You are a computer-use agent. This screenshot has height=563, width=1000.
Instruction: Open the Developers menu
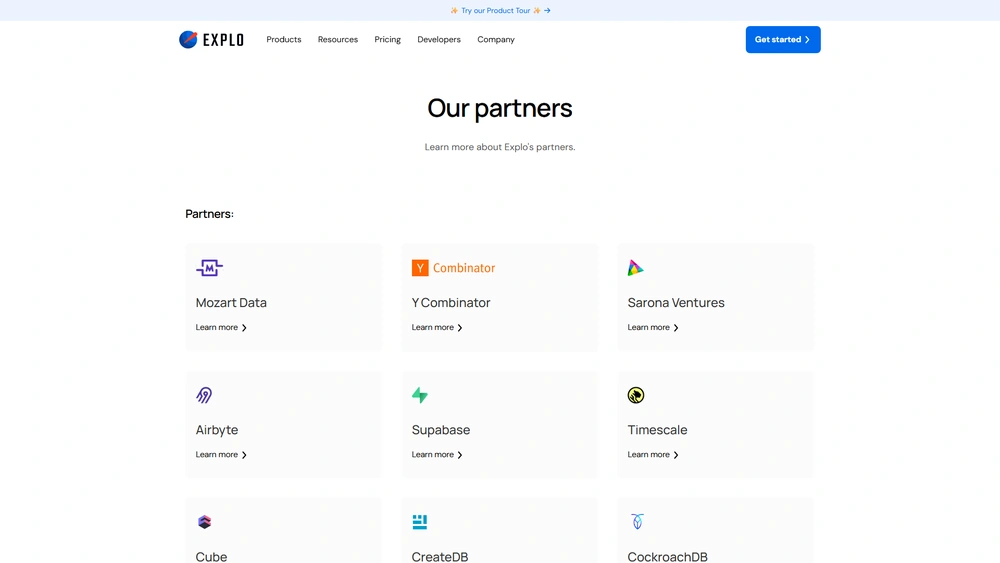[439, 40]
